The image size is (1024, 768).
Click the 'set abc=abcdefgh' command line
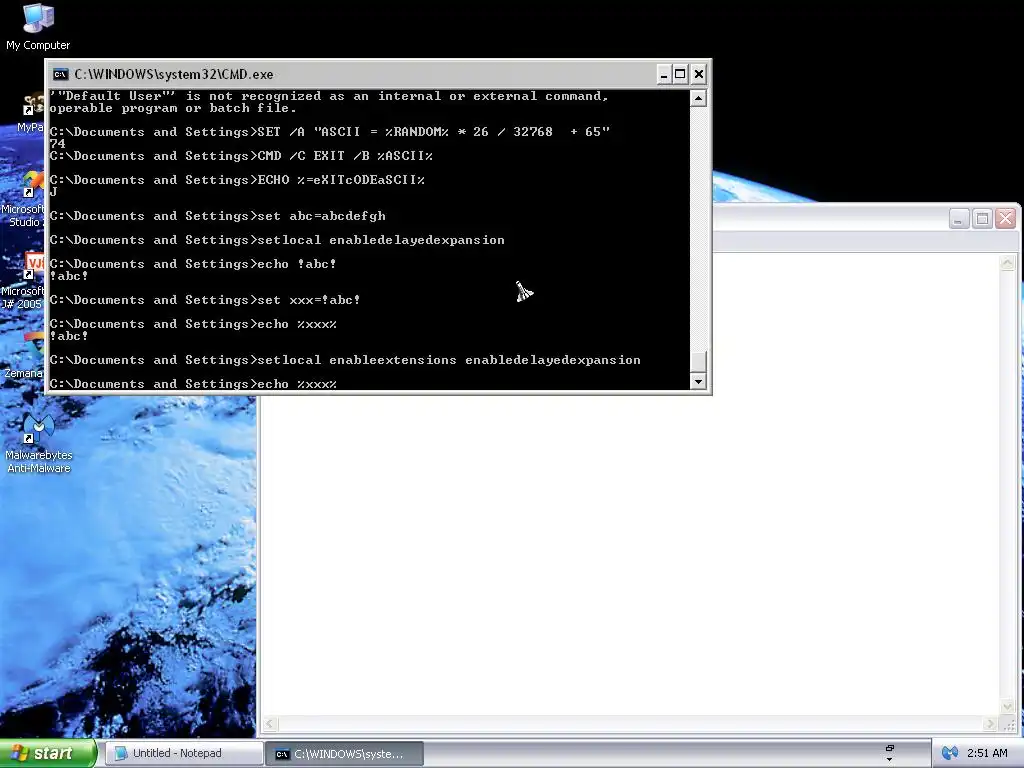(217, 216)
